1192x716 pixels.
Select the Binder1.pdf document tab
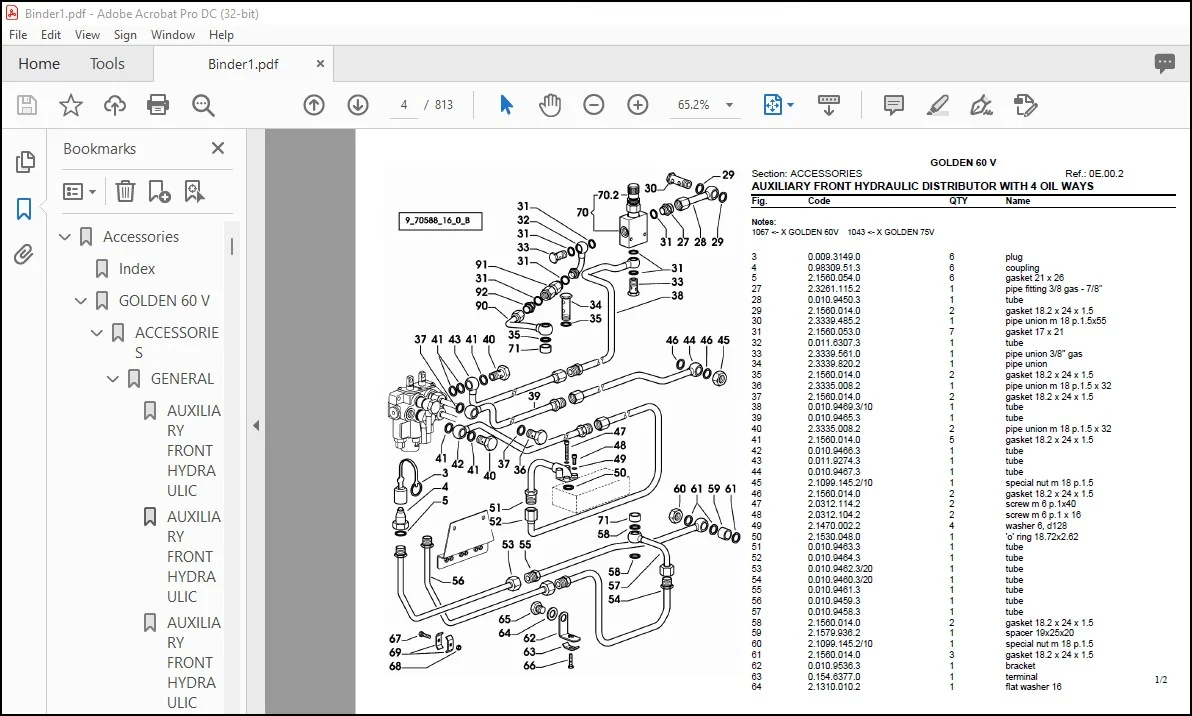tap(243, 65)
